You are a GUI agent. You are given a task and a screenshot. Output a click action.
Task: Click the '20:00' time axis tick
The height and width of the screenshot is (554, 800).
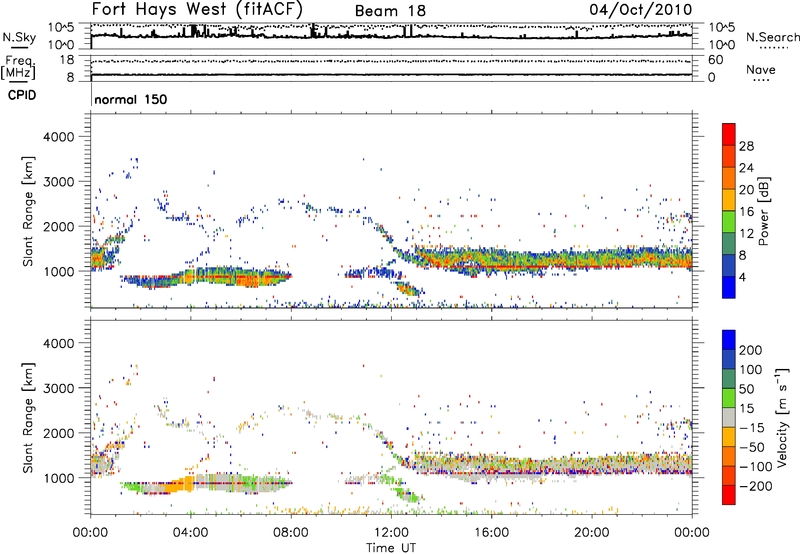tap(591, 533)
